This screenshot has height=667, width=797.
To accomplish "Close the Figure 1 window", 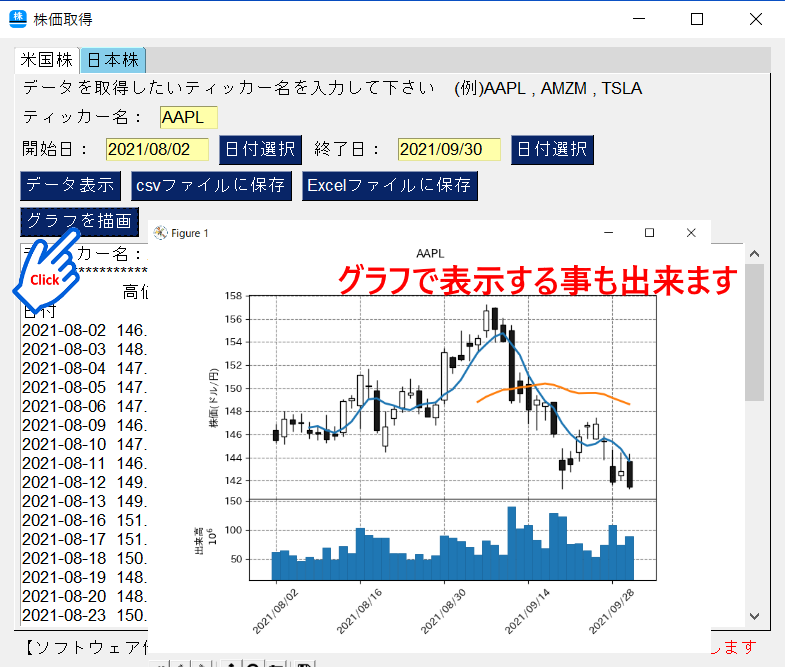I will click(x=691, y=233).
